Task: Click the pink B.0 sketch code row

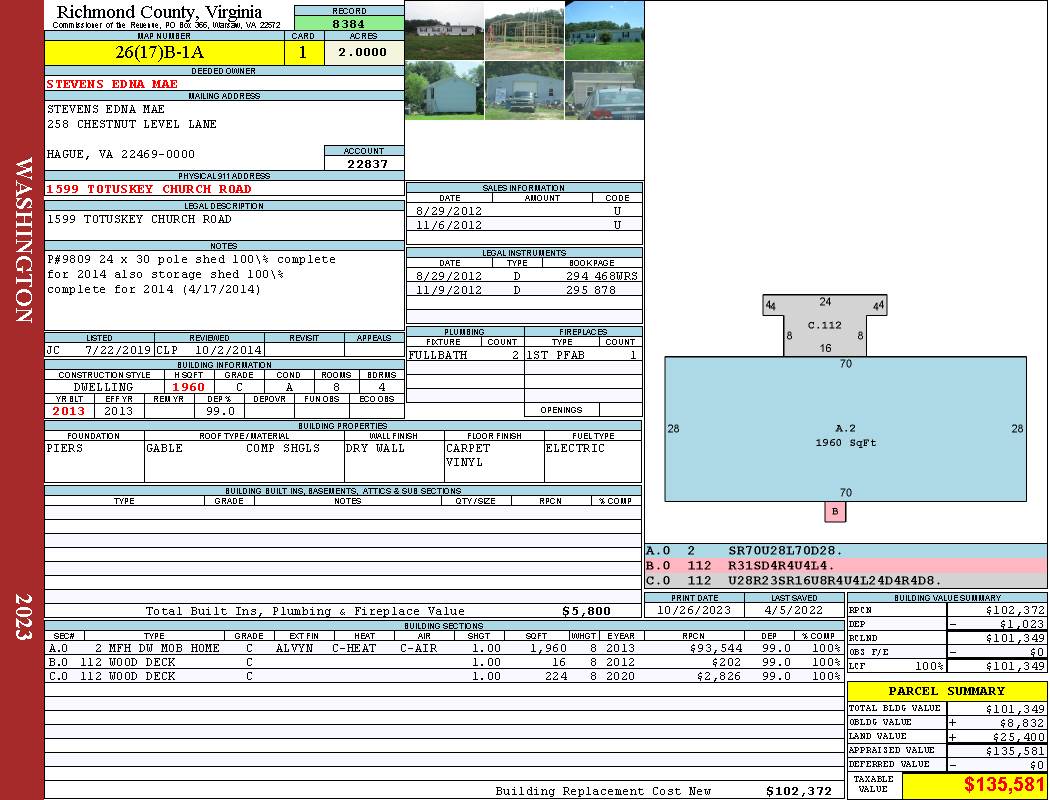Action: coord(845,566)
